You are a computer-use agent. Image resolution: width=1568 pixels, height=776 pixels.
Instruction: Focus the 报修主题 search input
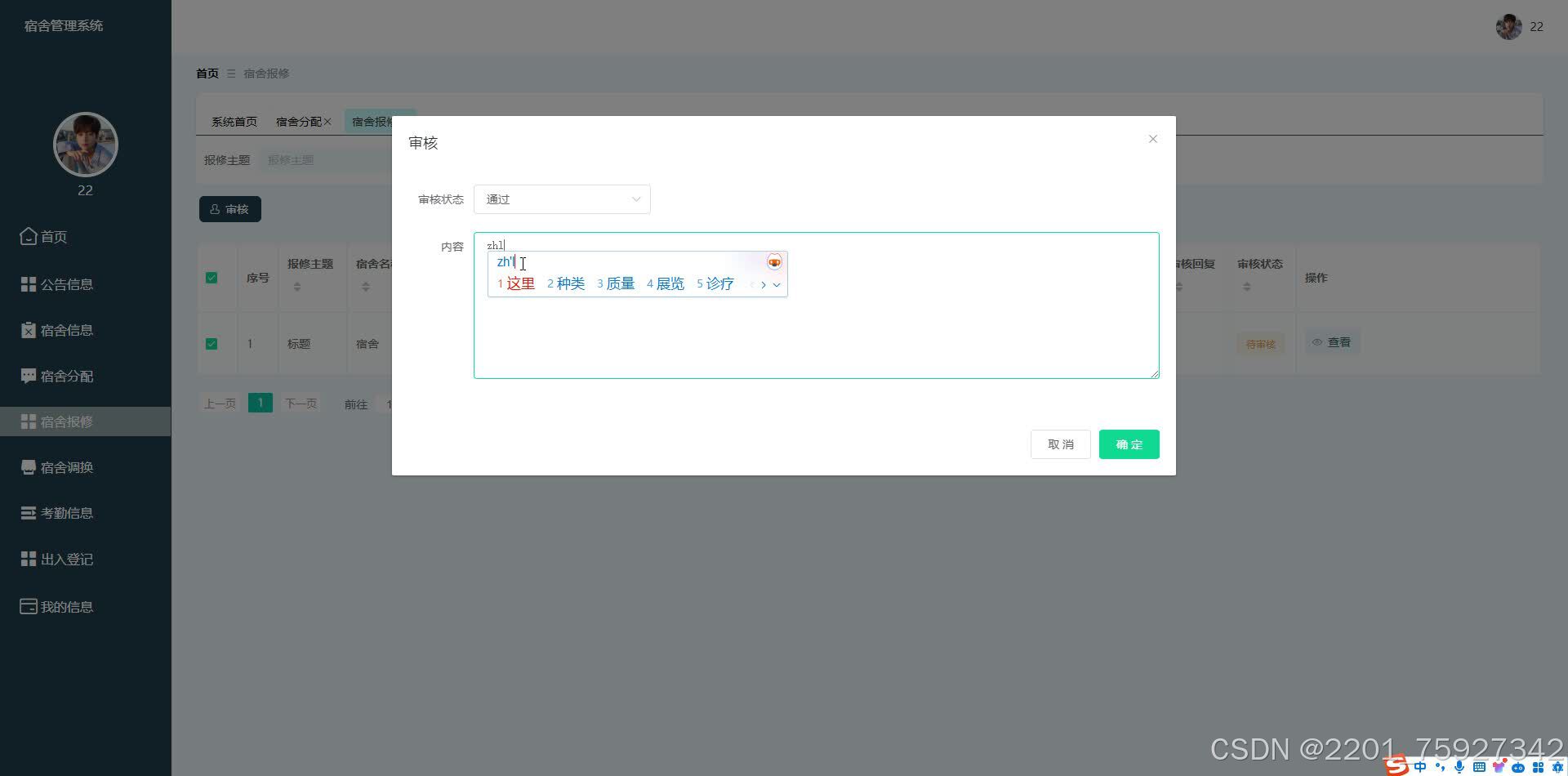pos(327,160)
